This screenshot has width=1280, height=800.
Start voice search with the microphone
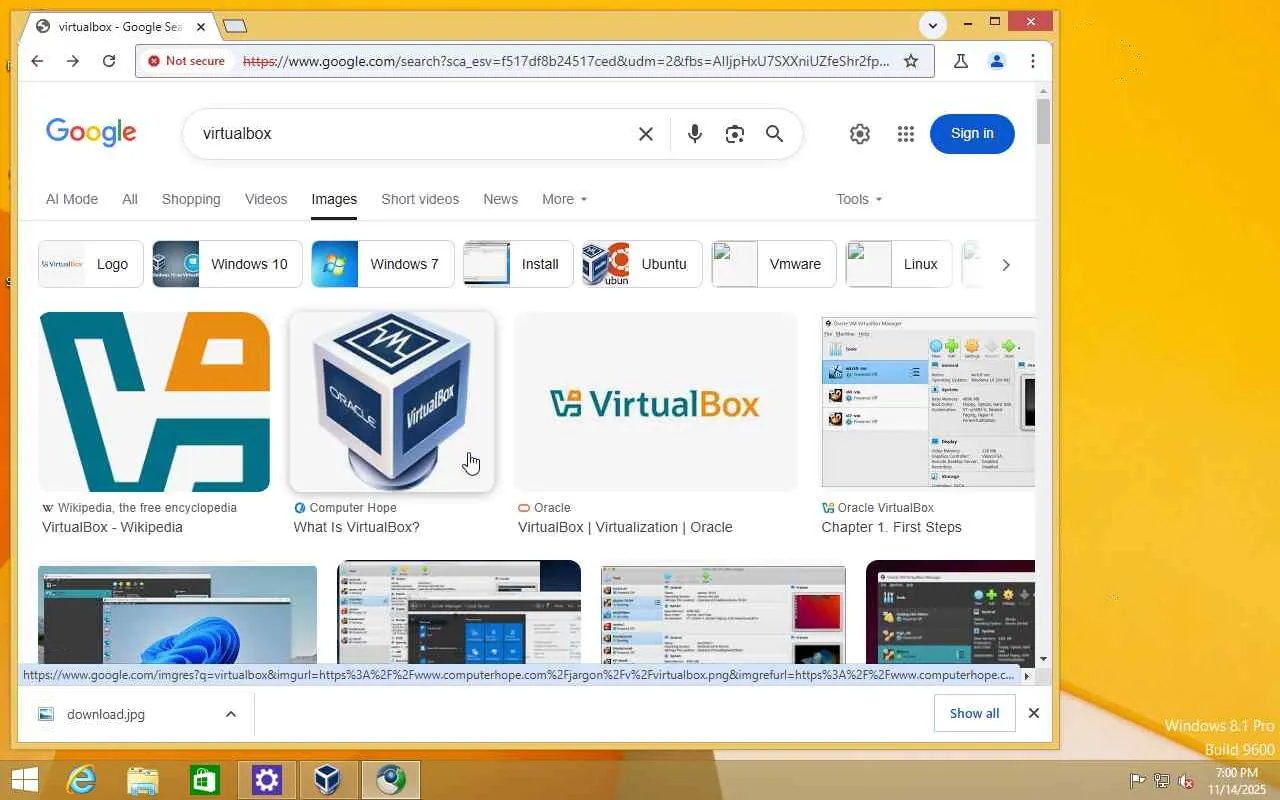coord(695,134)
